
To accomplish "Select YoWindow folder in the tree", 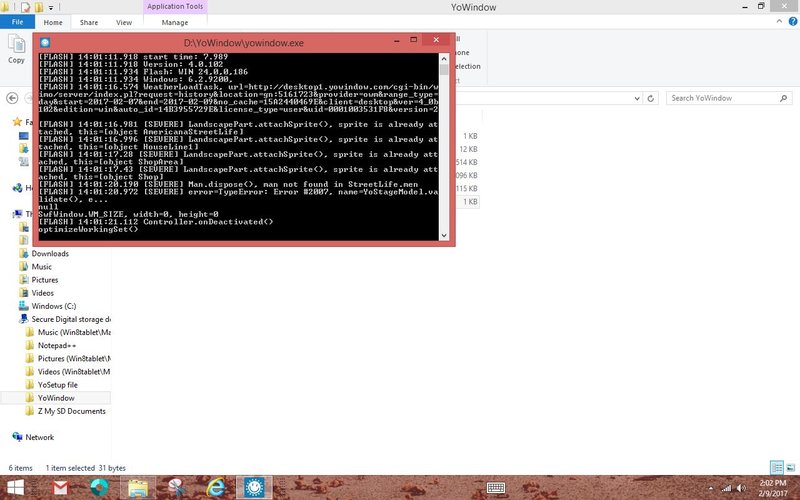I will click(56, 398).
